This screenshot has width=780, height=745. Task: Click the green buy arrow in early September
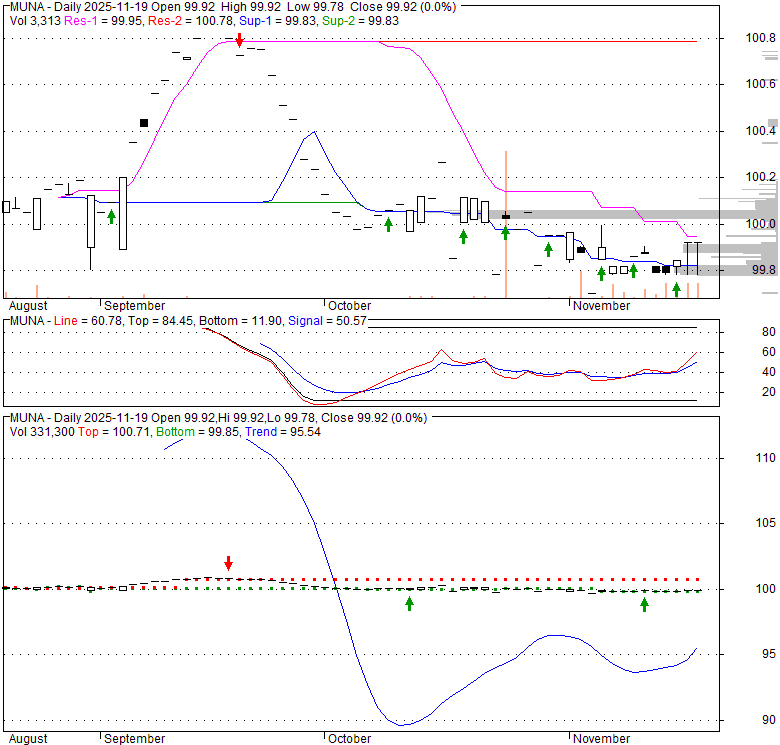click(112, 215)
